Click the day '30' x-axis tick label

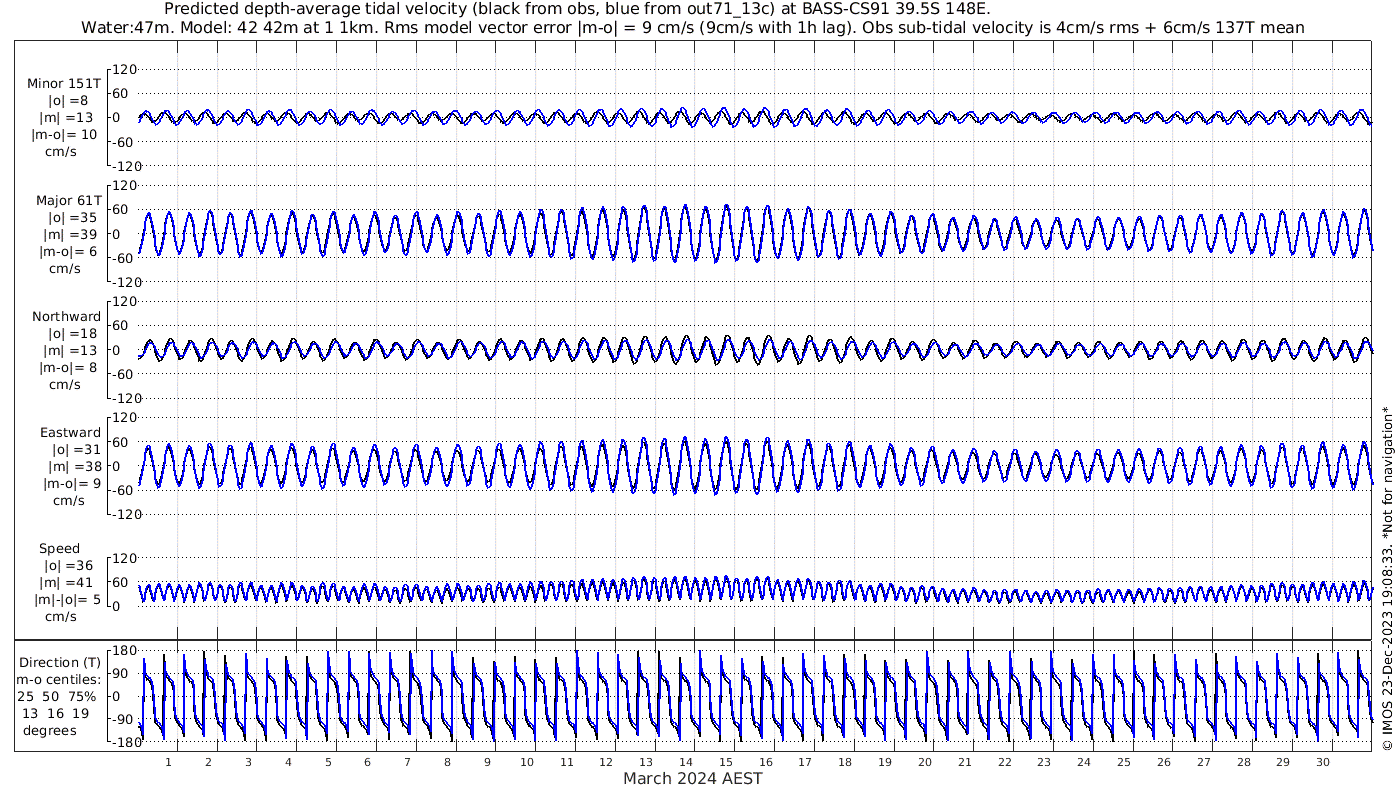(x=1323, y=762)
